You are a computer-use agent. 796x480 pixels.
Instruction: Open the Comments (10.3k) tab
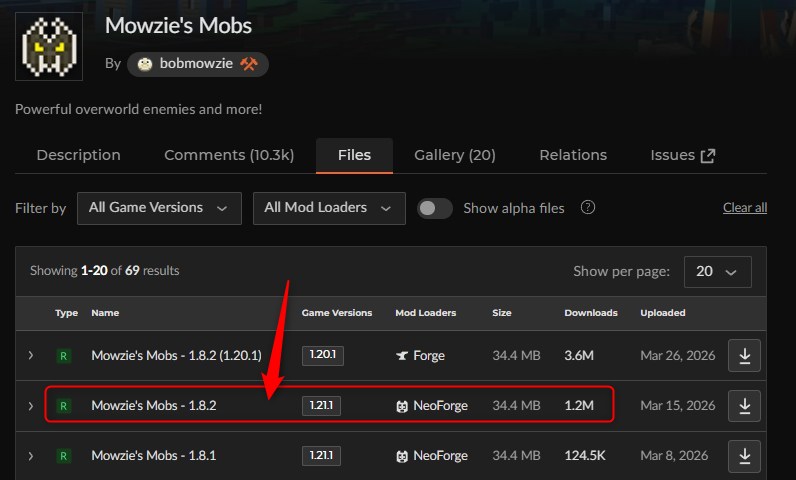click(x=229, y=155)
